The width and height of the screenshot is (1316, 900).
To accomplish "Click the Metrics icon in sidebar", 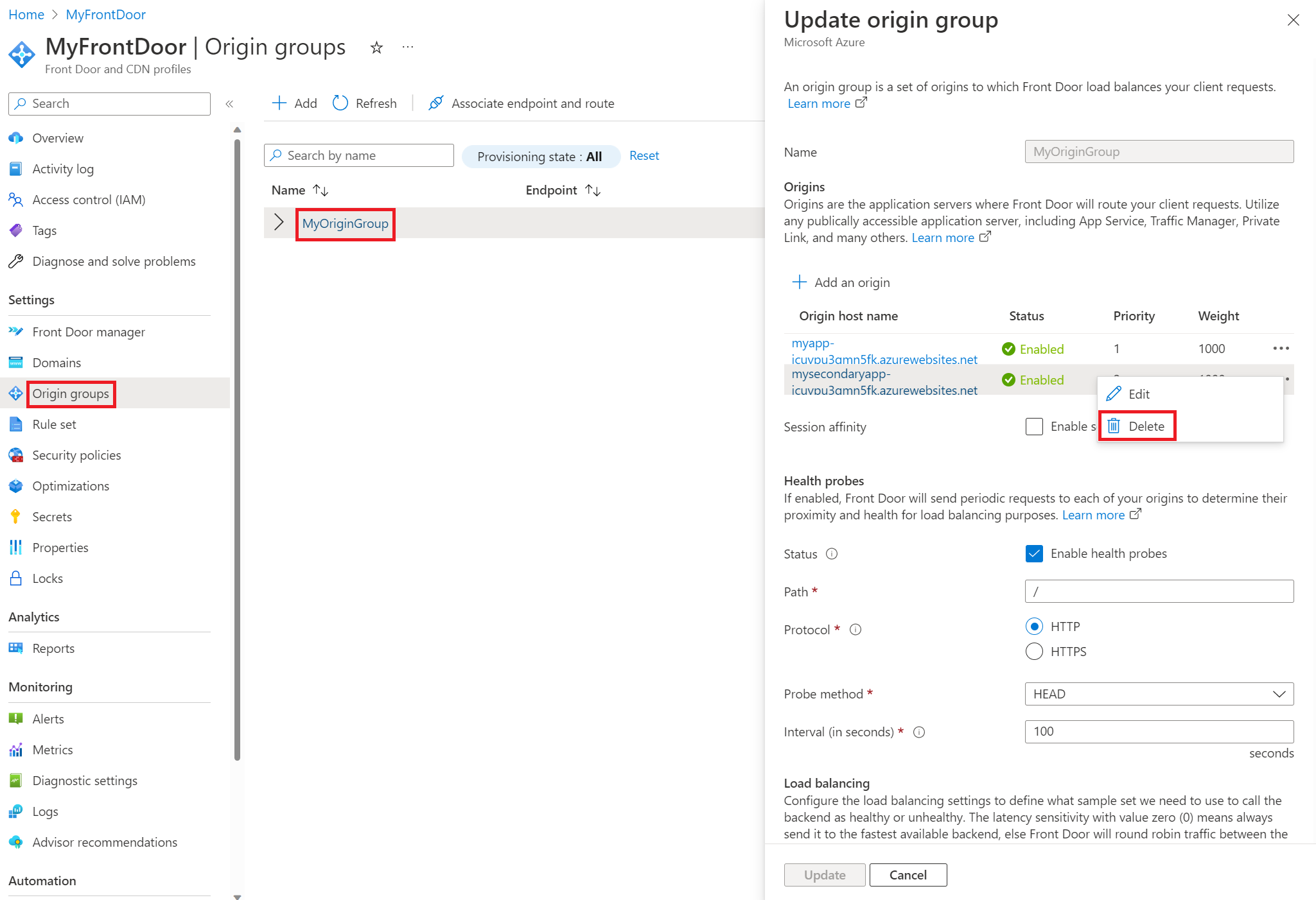I will pyautogui.click(x=17, y=748).
